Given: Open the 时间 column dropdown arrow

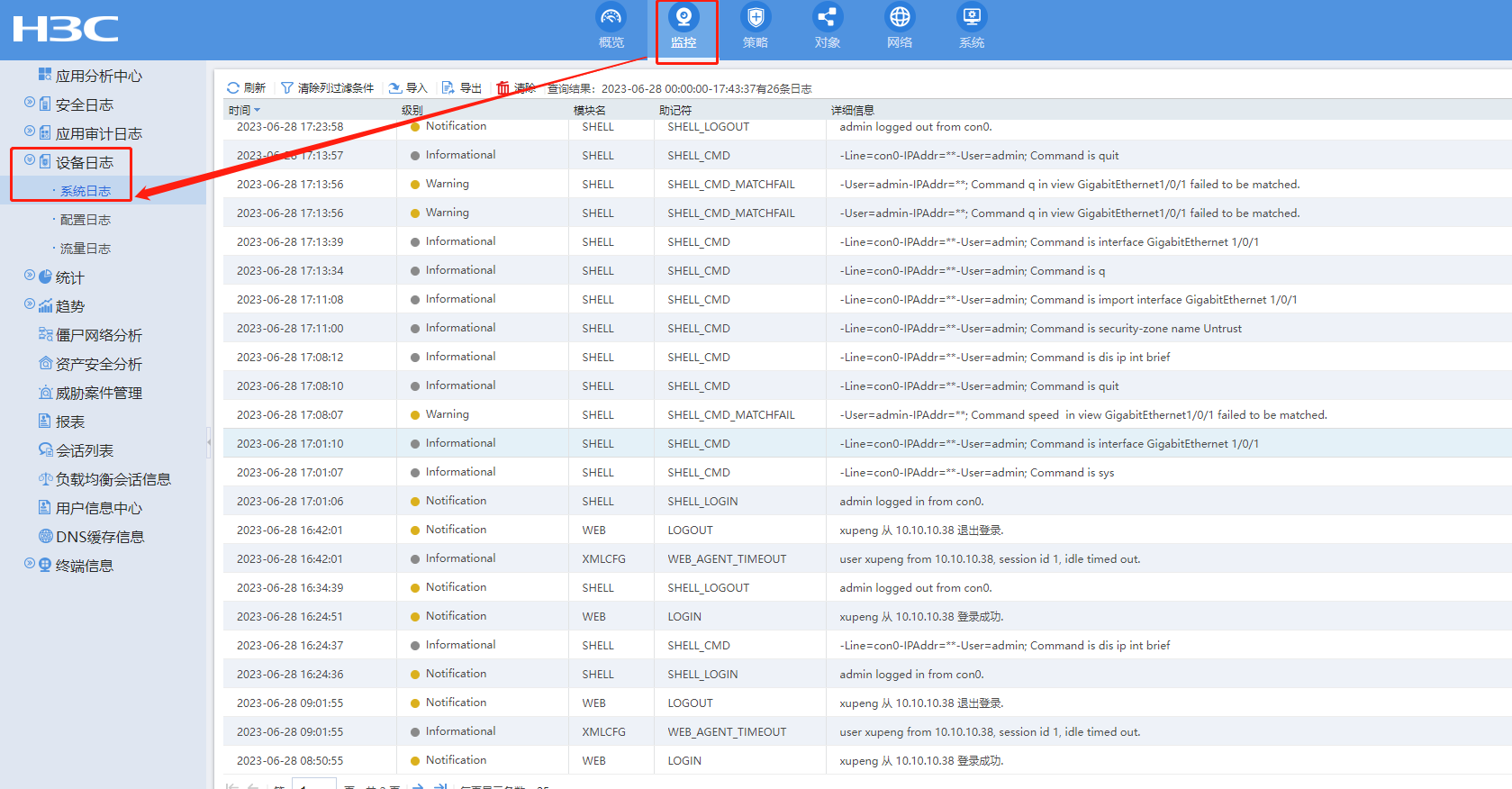Looking at the screenshot, I should 258,111.
